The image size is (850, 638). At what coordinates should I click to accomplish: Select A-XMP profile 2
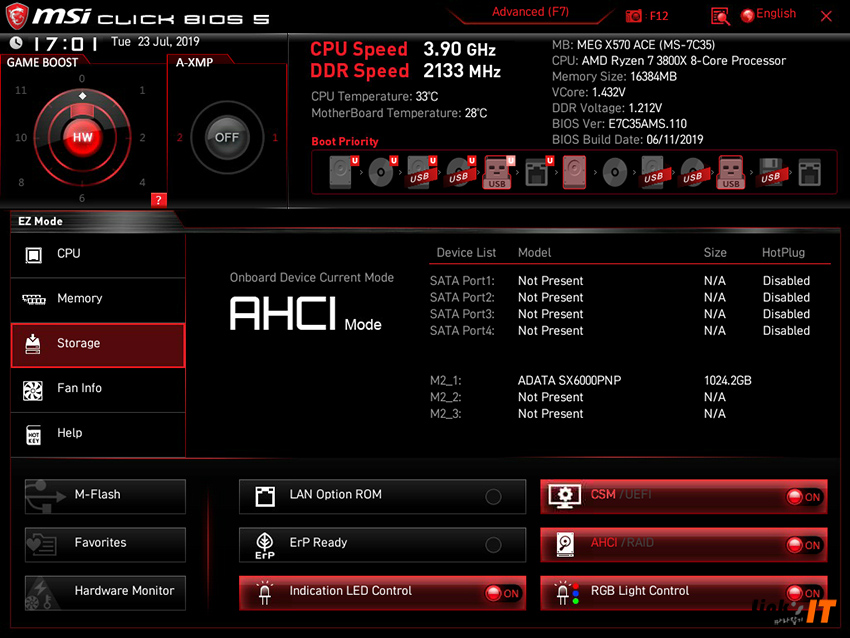179,138
